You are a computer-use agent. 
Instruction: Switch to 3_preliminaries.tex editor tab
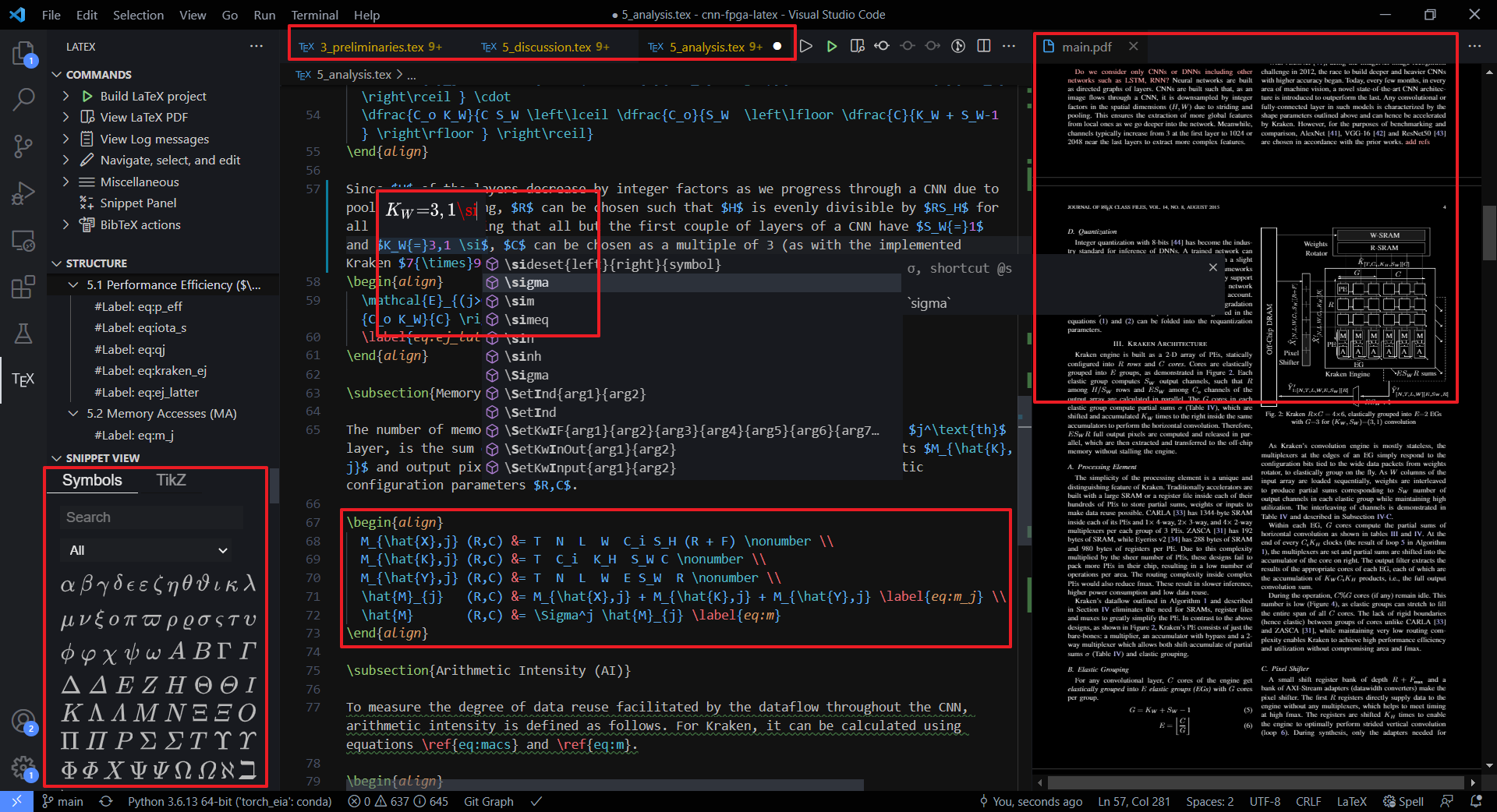point(372,47)
